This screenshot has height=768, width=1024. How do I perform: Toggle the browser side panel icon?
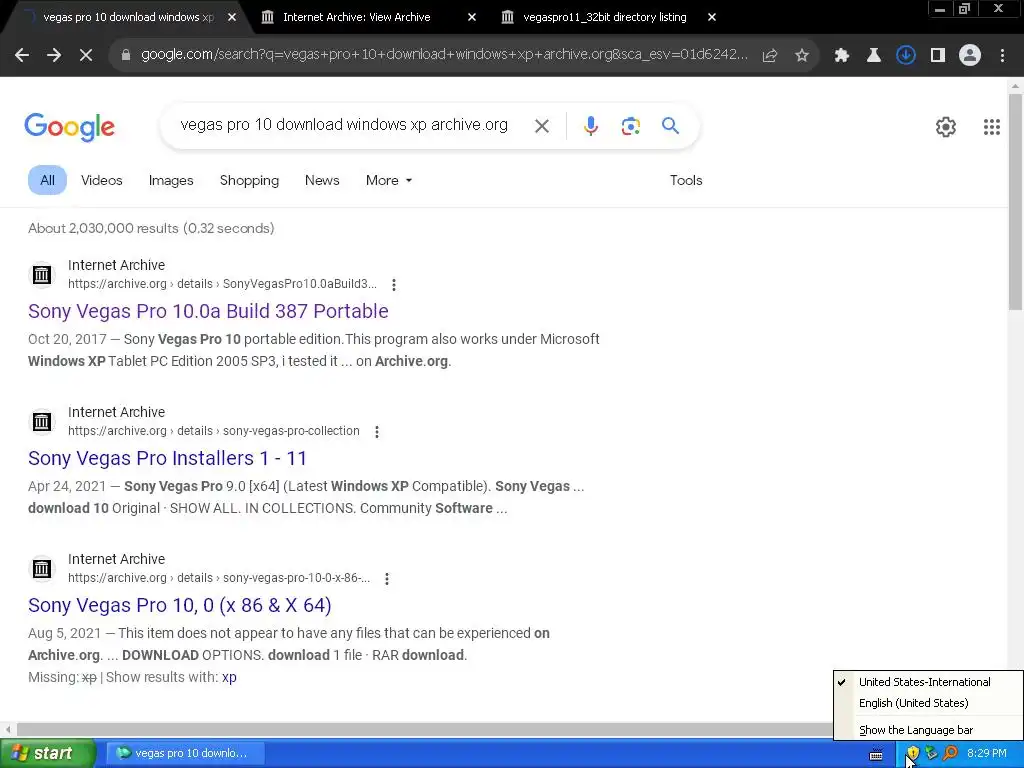(938, 56)
